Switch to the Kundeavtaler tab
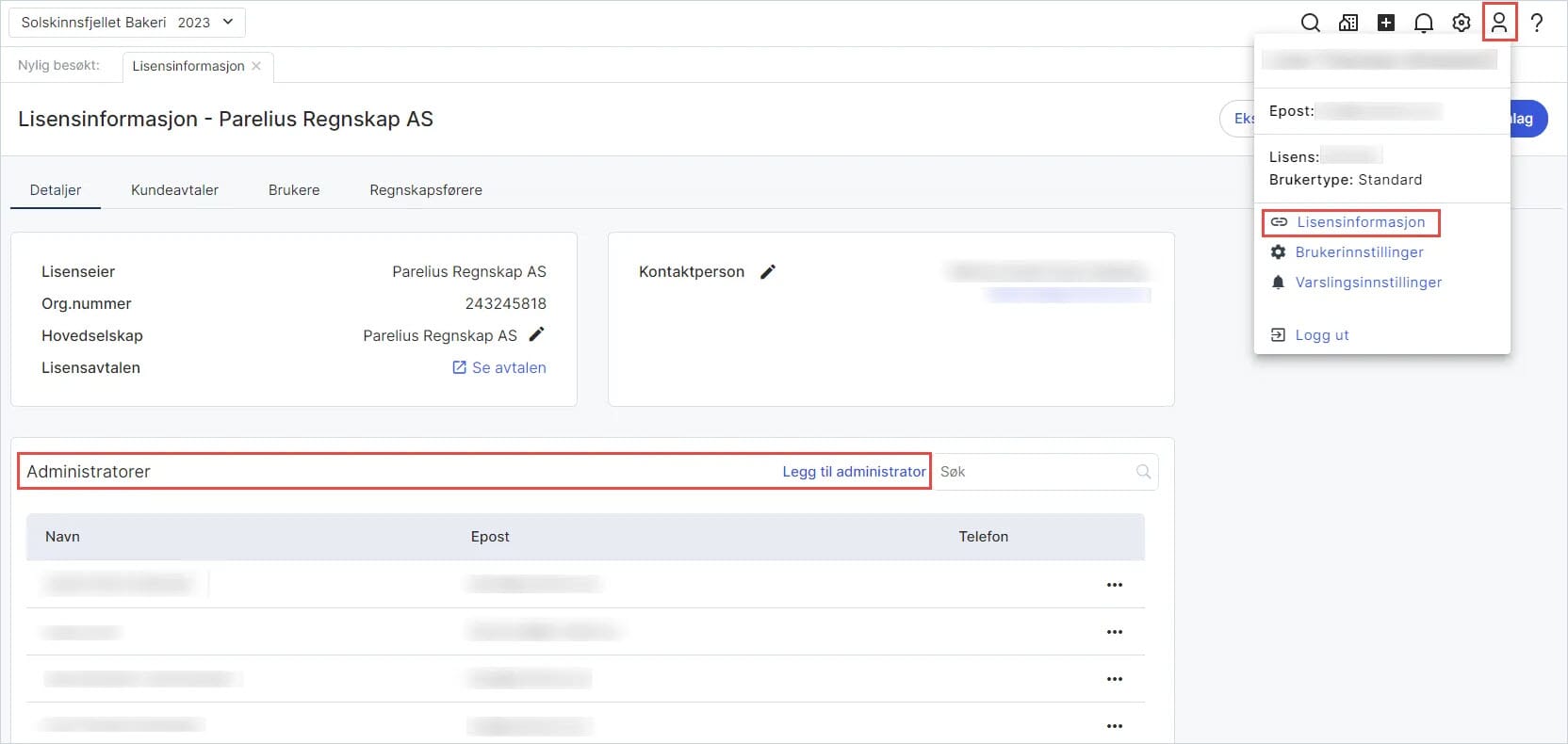The width and height of the screenshot is (1568, 744). tap(174, 190)
